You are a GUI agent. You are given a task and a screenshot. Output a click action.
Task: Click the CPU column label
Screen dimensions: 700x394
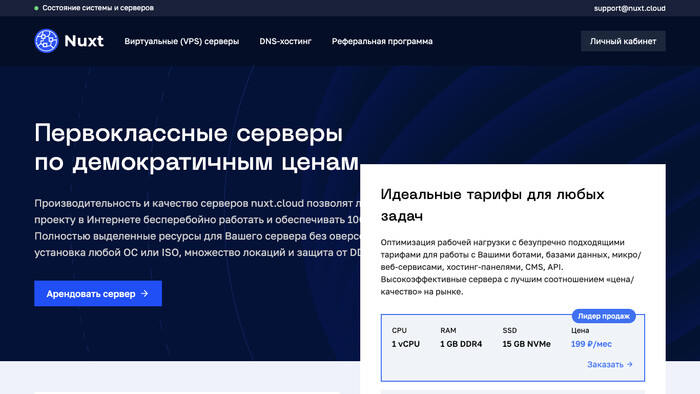[399, 331]
